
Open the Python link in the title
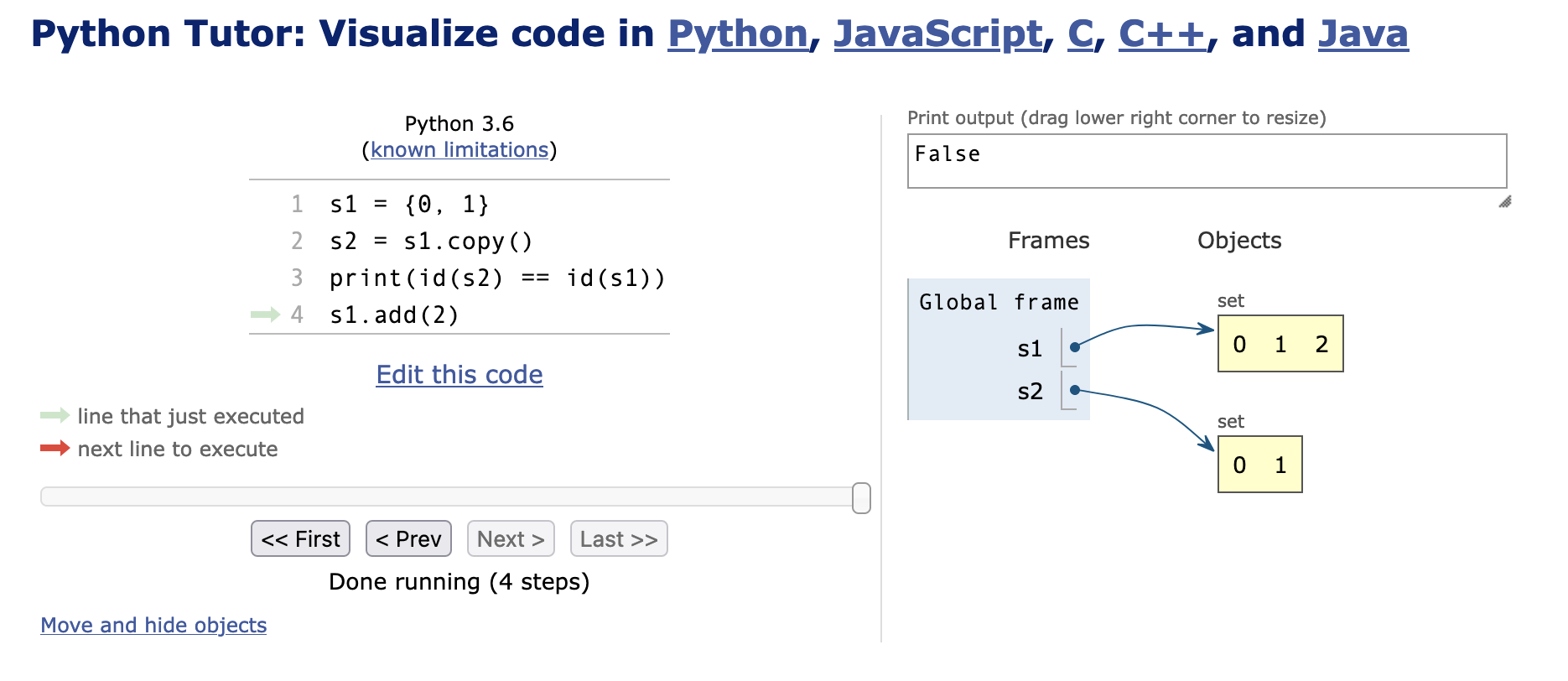pos(738,34)
